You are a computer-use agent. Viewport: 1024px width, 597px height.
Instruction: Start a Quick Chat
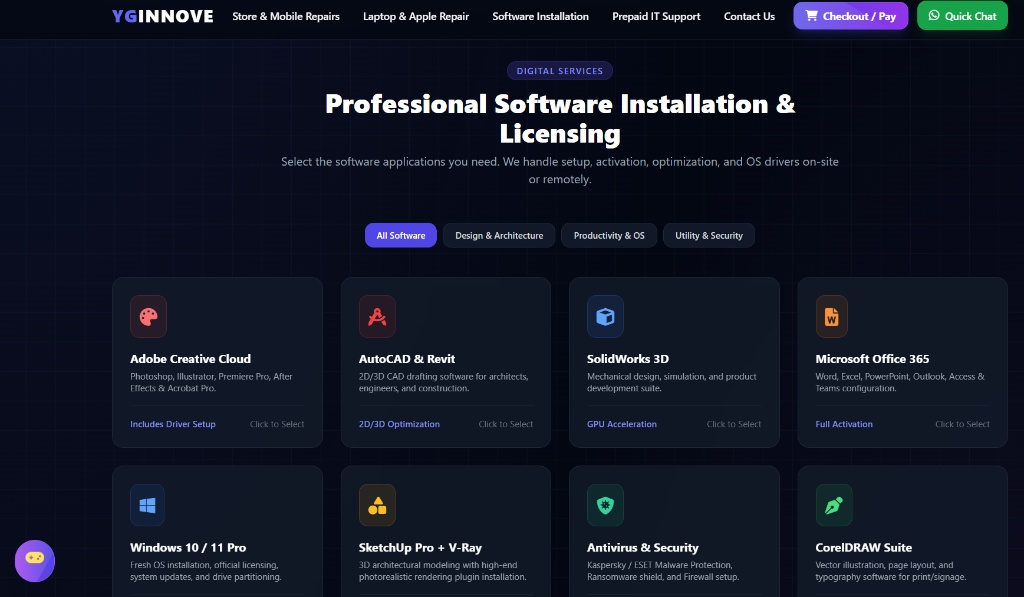tap(962, 16)
